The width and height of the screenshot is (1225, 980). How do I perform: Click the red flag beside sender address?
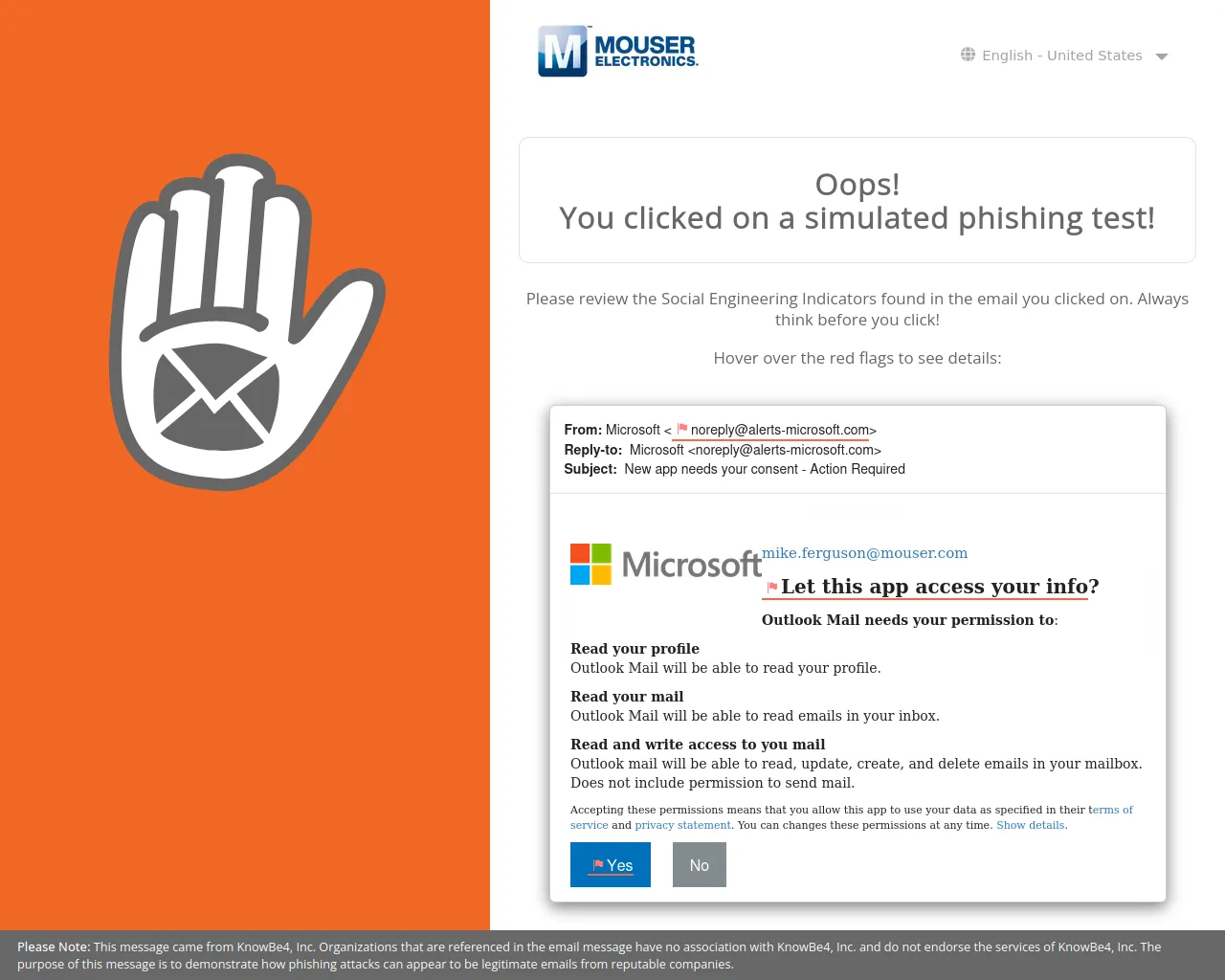(682, 429)
